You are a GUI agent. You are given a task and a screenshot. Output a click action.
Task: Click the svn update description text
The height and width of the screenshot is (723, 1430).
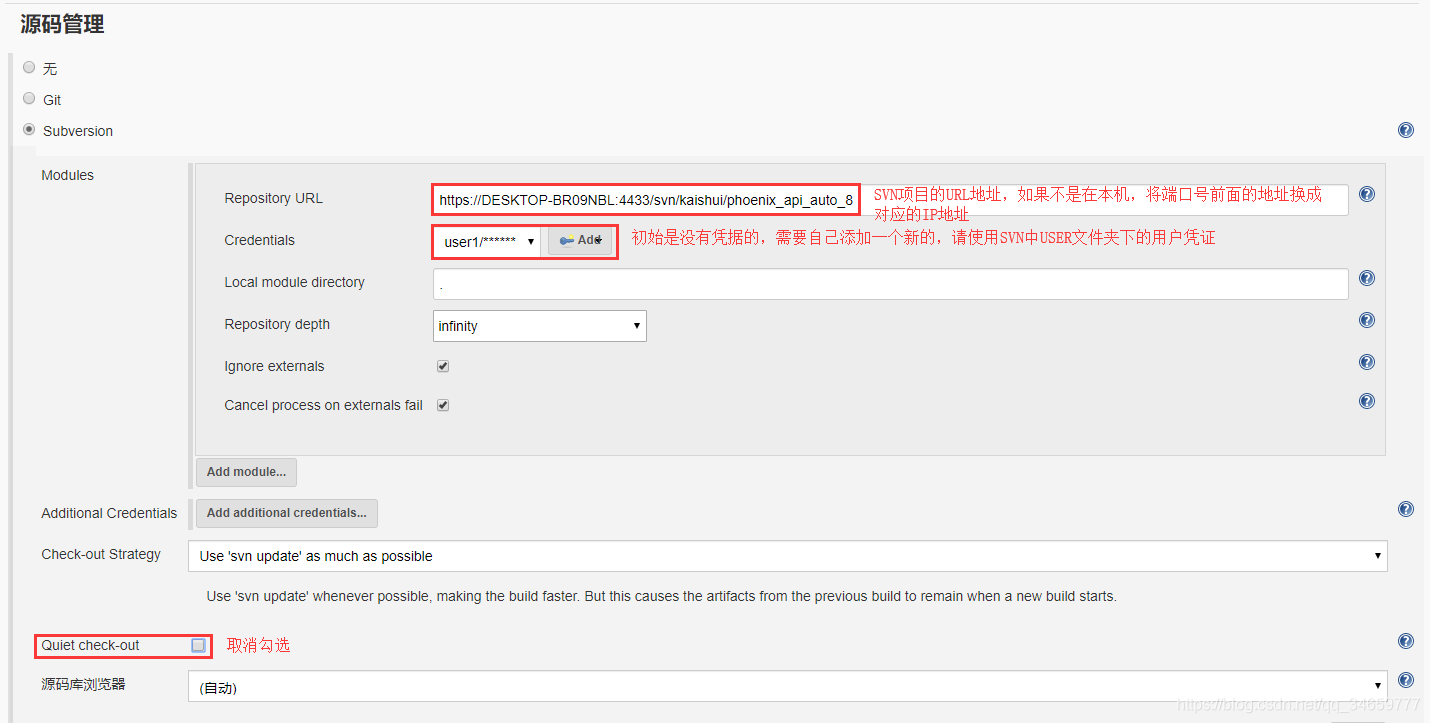click(661, 596)
